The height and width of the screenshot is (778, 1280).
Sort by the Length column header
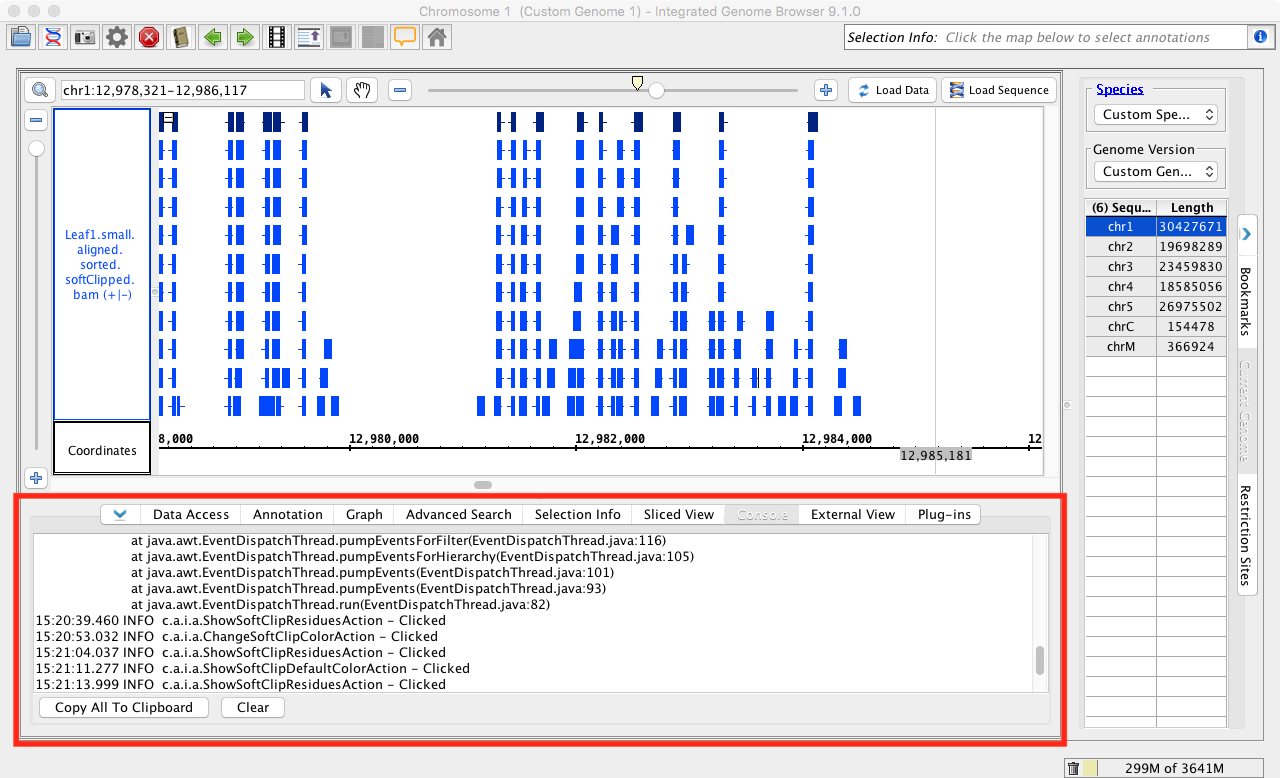(1191, 208)
